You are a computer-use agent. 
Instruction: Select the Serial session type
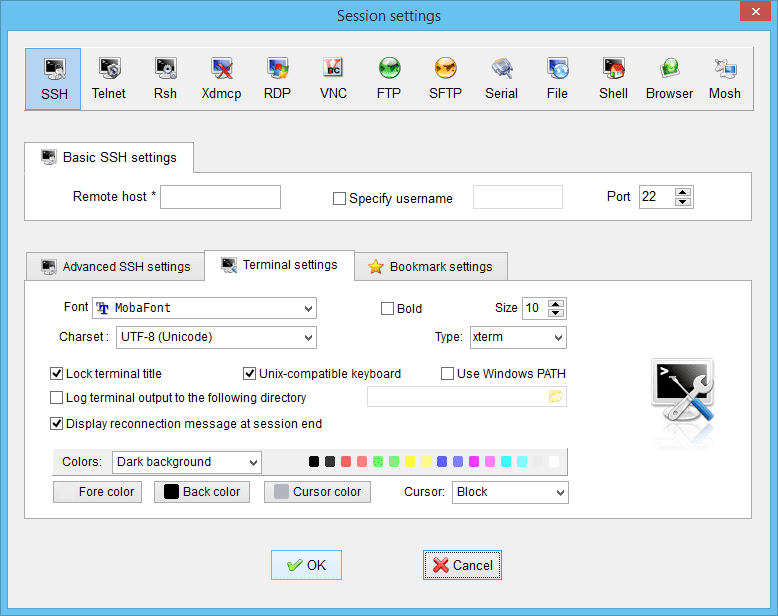501,79
